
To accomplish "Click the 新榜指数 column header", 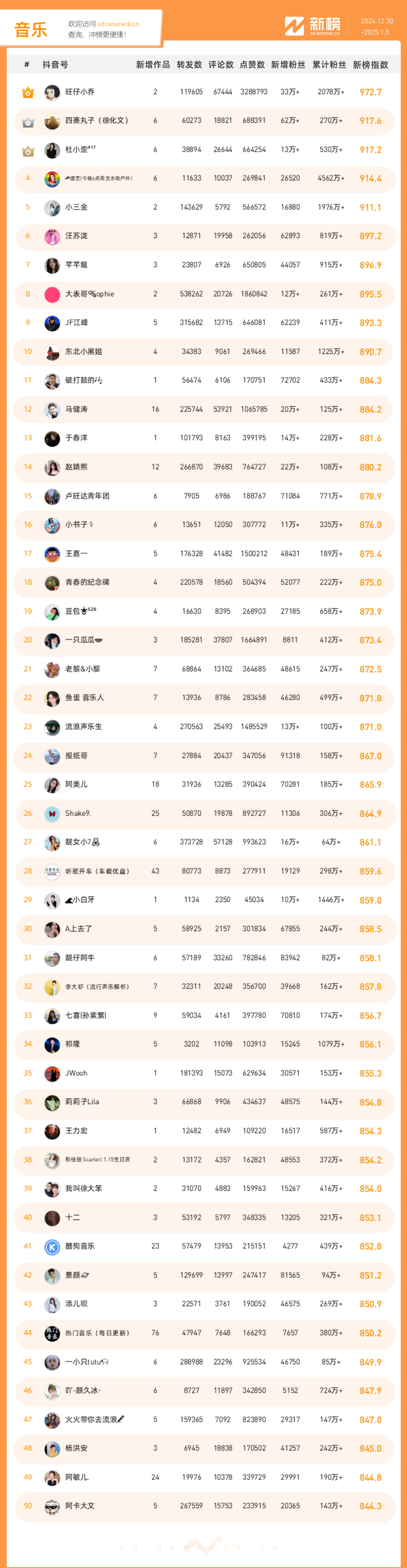I will tap(370, 65).
